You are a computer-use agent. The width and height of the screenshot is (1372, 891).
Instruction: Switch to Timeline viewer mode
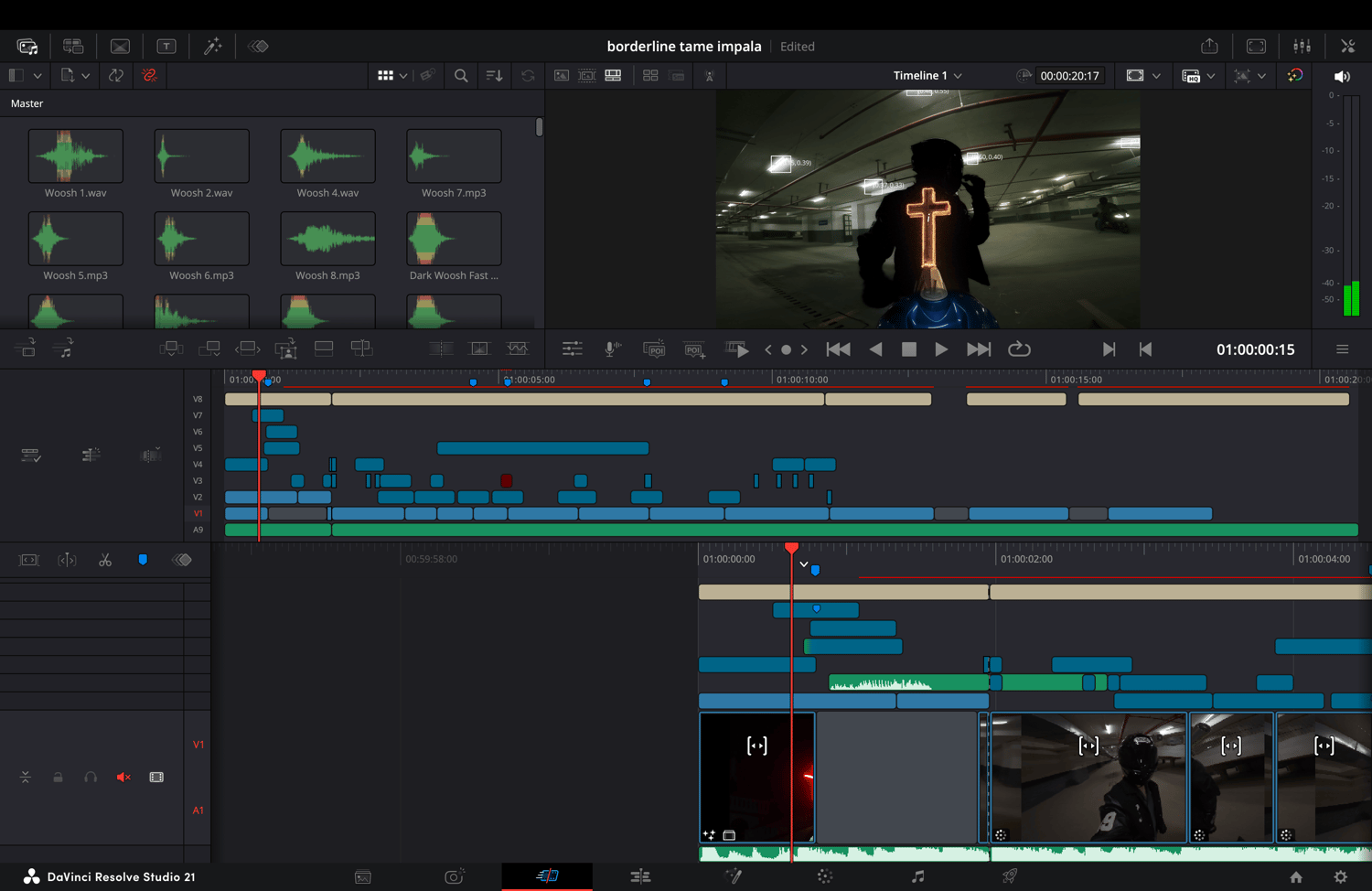coord(613,76)
